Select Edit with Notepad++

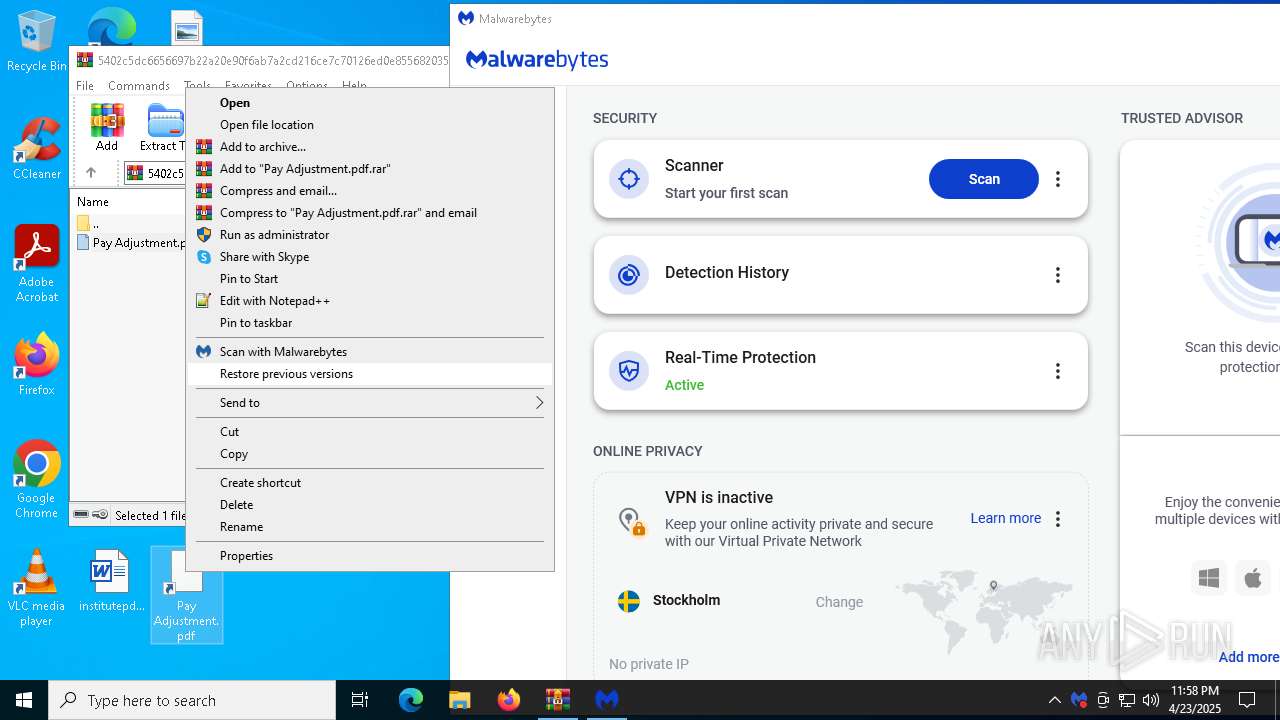tap(370, 301)
